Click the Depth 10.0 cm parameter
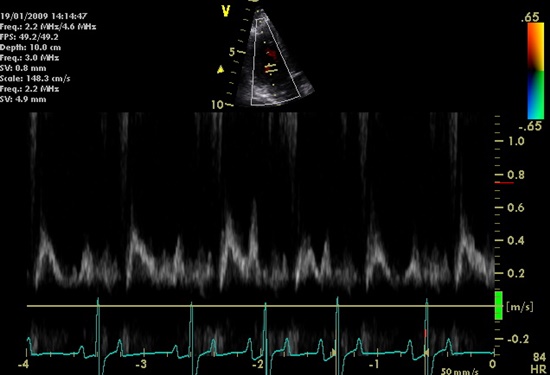Image resolution: width=550 pixels, height=375 pixels. click(x=31, y=47)
